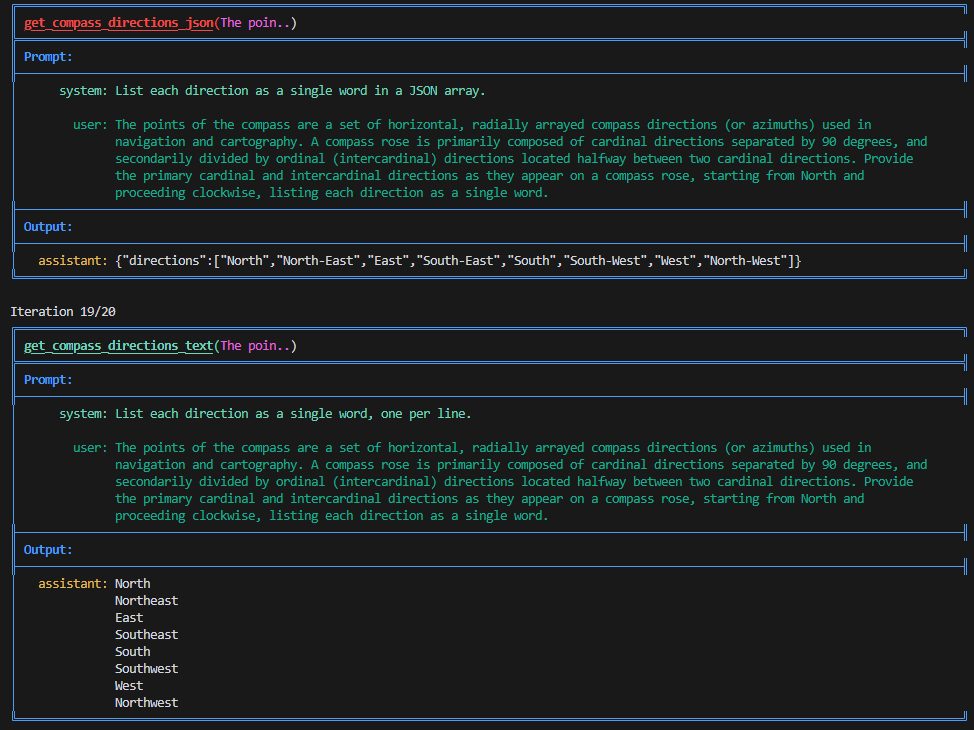Click Southeast in the text output list

pos(146,635)
